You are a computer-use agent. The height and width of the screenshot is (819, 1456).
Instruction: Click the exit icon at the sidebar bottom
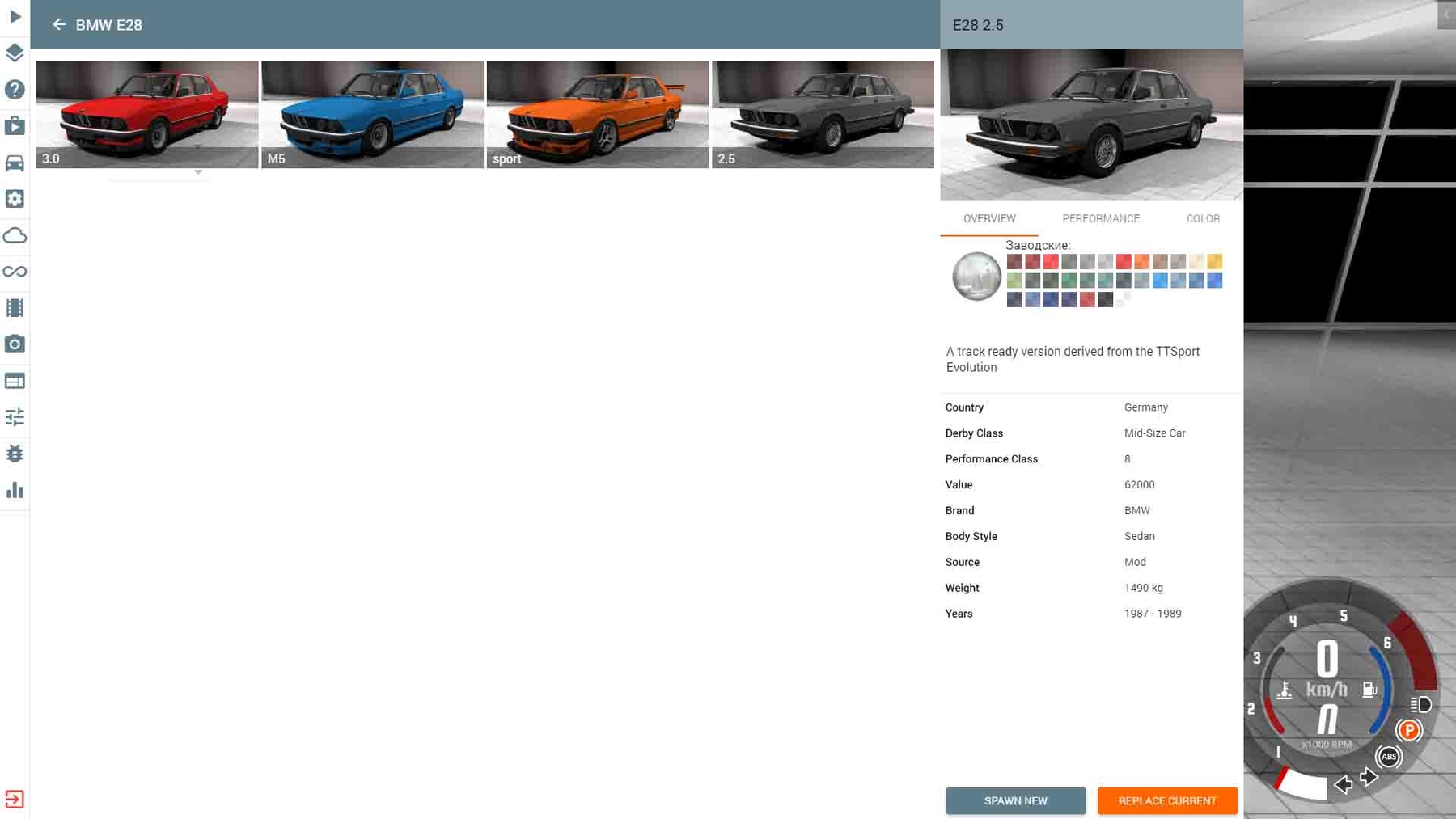(x=15, y=799)
